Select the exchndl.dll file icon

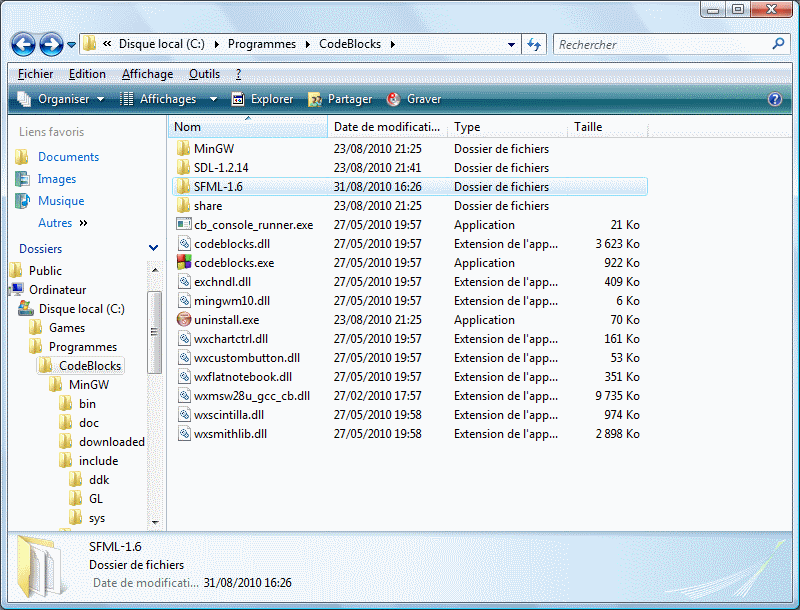[x=184, y=282]
